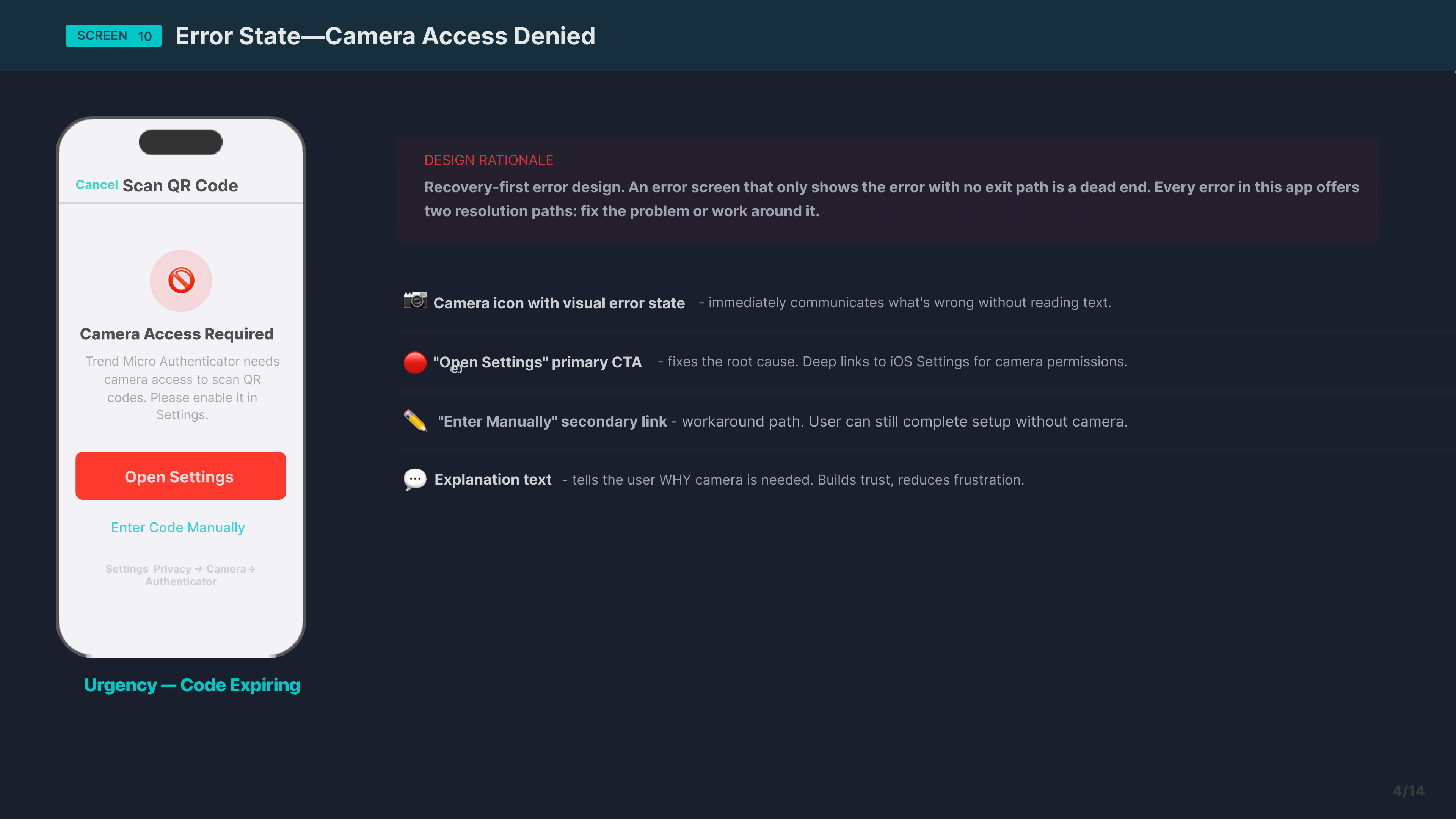1456x819 pixels.
Task: Click the red prohibited camera access icon
Action: tap(181, 280)
